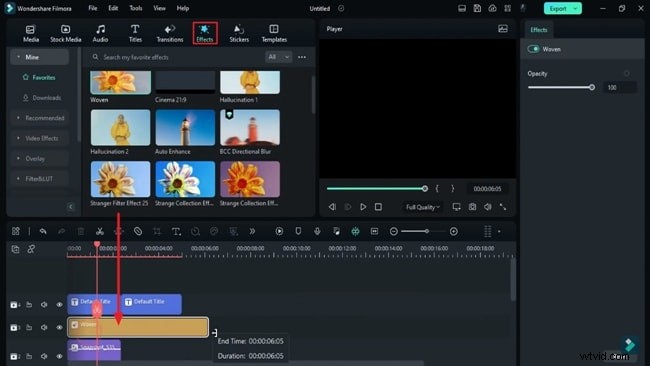This screenshot has width=650, height=366.
Task: Toggle the Woven effect switch
Action: (533, 49)
